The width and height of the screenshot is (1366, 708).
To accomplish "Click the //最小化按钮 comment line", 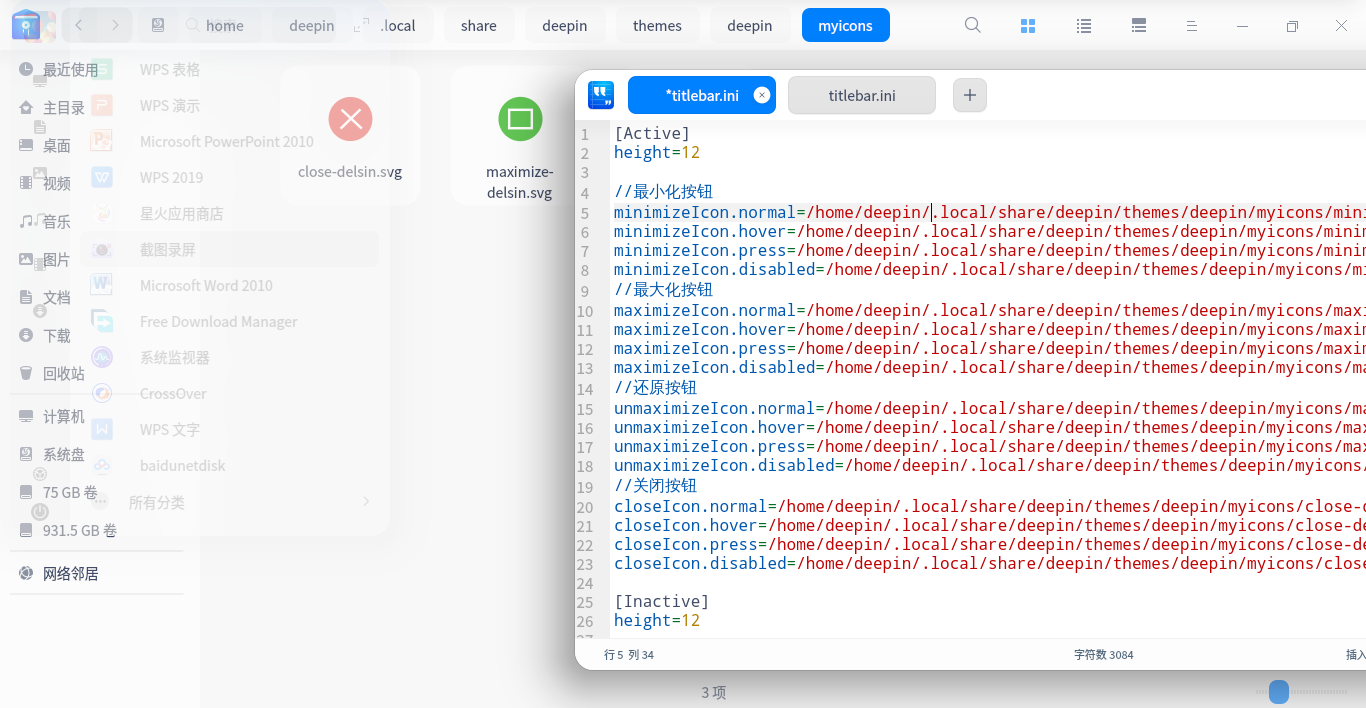I will point(663,192).
